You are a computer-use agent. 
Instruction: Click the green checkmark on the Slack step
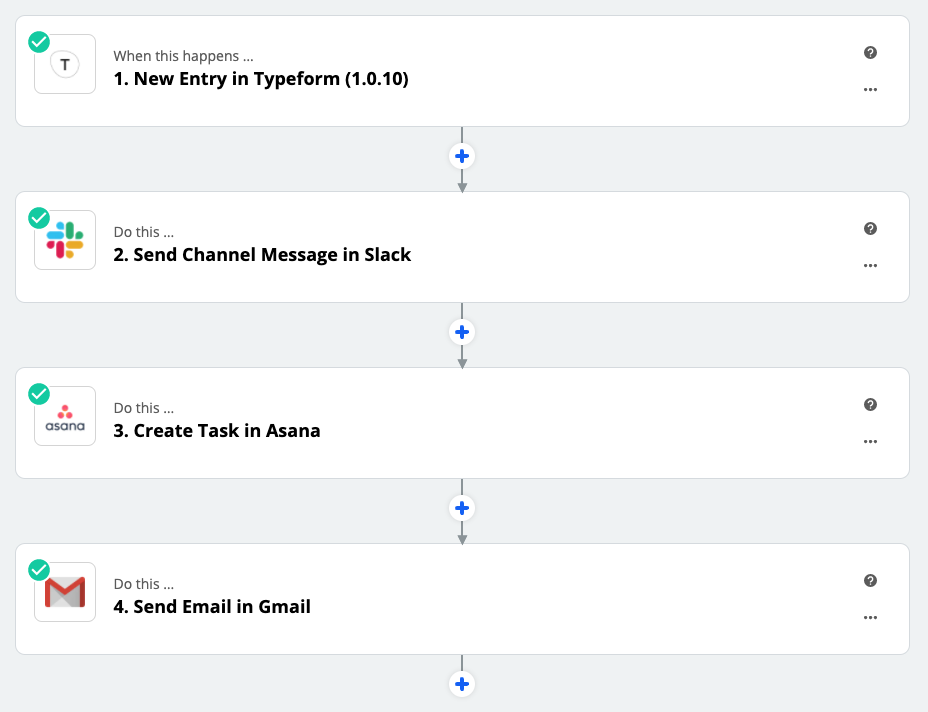pyautogui.click(x=39, y=218)
